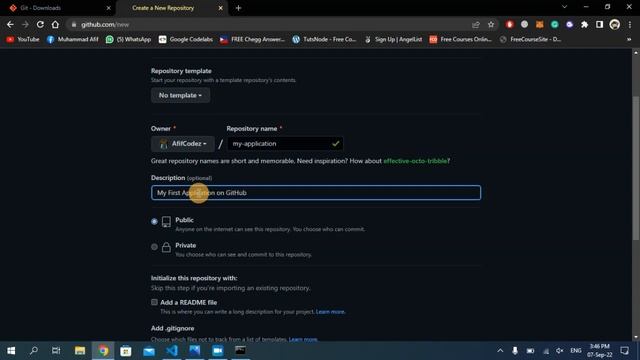
Task: Open the tab search dropdown arrow
Action: (564, 7)
